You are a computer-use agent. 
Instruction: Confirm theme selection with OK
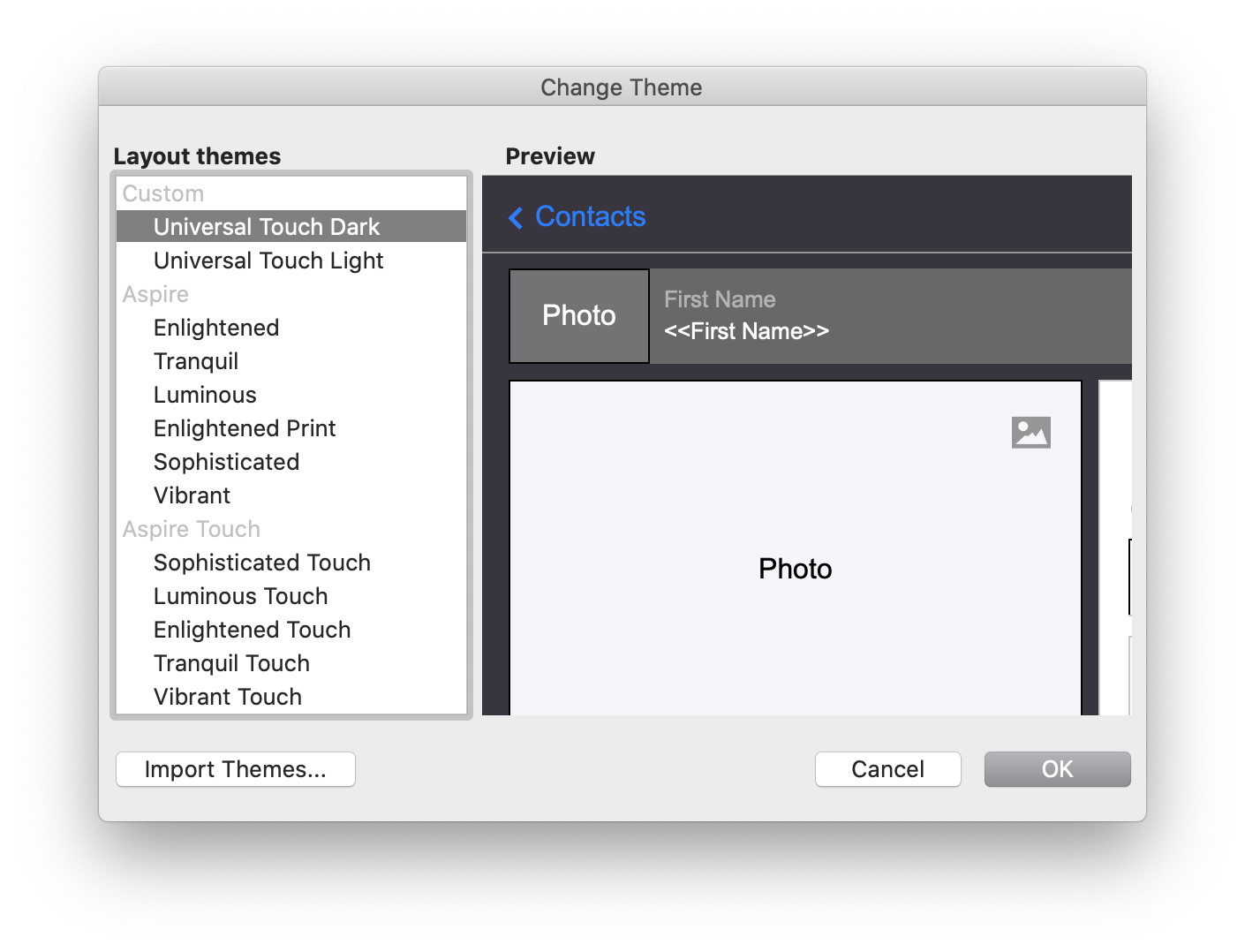[x=1057, y=769]
